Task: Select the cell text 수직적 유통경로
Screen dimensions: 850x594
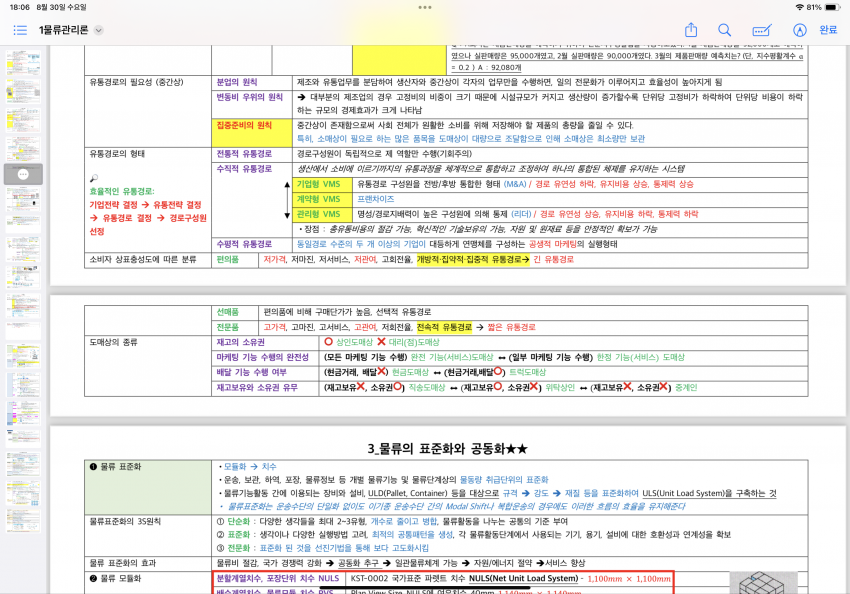Action: pyautogui.click(x=244, y=169)
